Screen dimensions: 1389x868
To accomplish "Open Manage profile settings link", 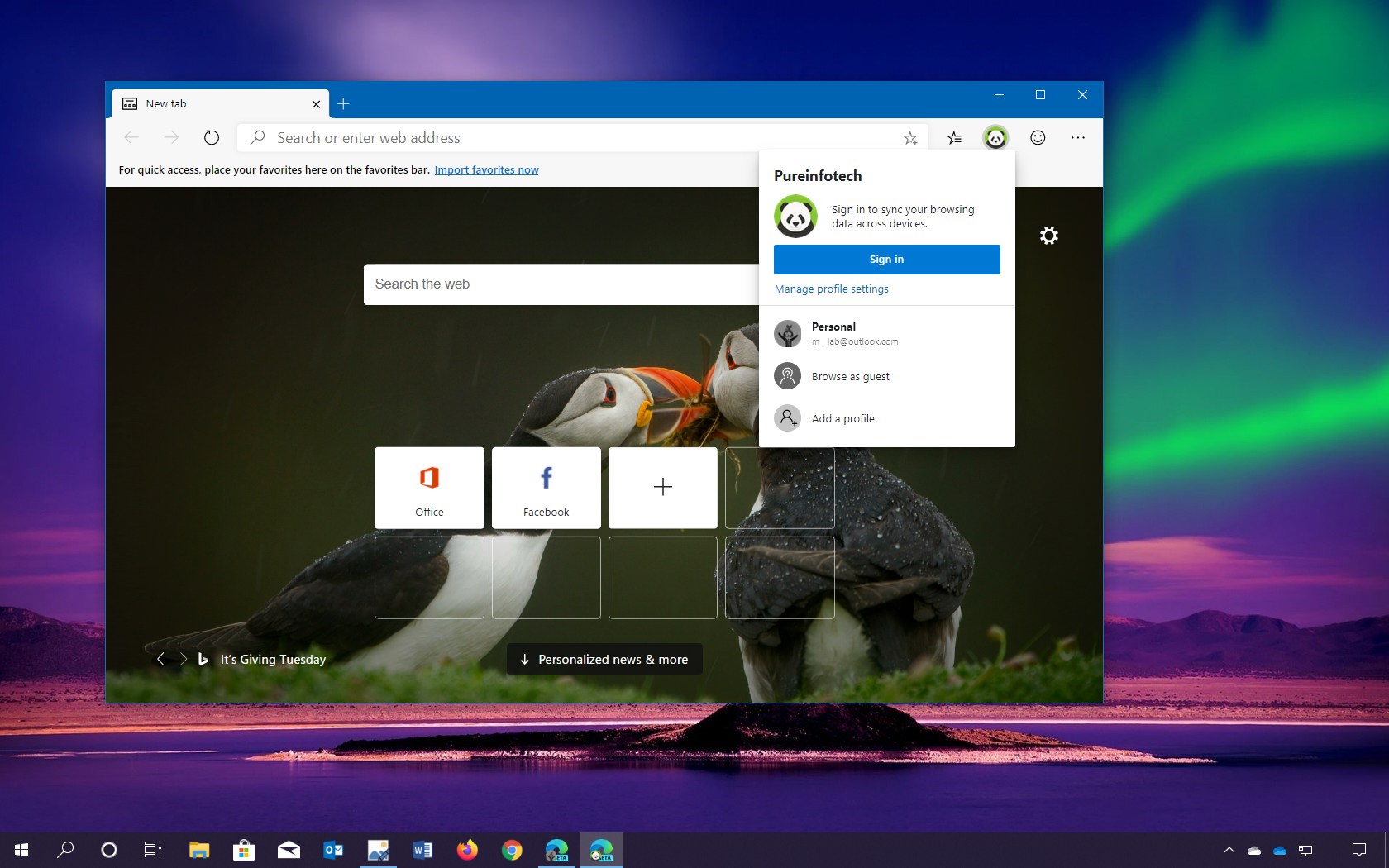I will [x=831, y=289].
